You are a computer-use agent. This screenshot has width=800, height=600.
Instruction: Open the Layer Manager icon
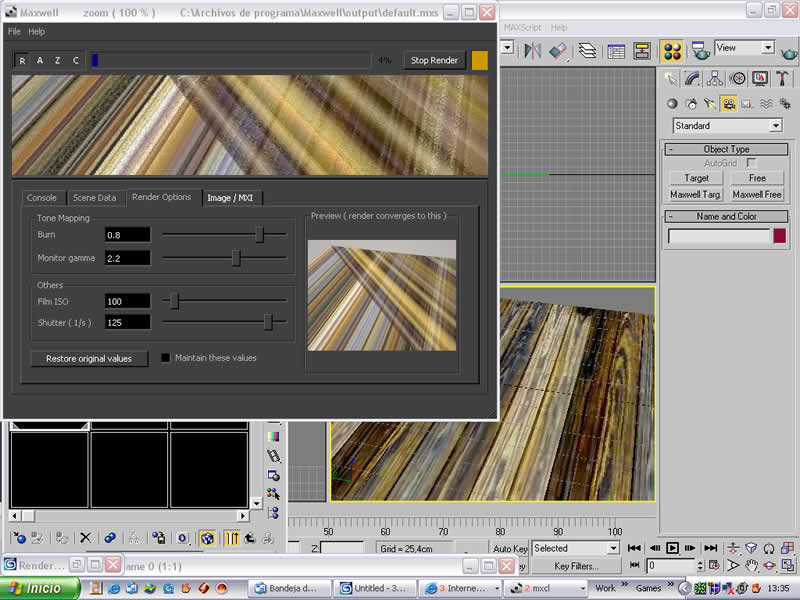(587, 50)
